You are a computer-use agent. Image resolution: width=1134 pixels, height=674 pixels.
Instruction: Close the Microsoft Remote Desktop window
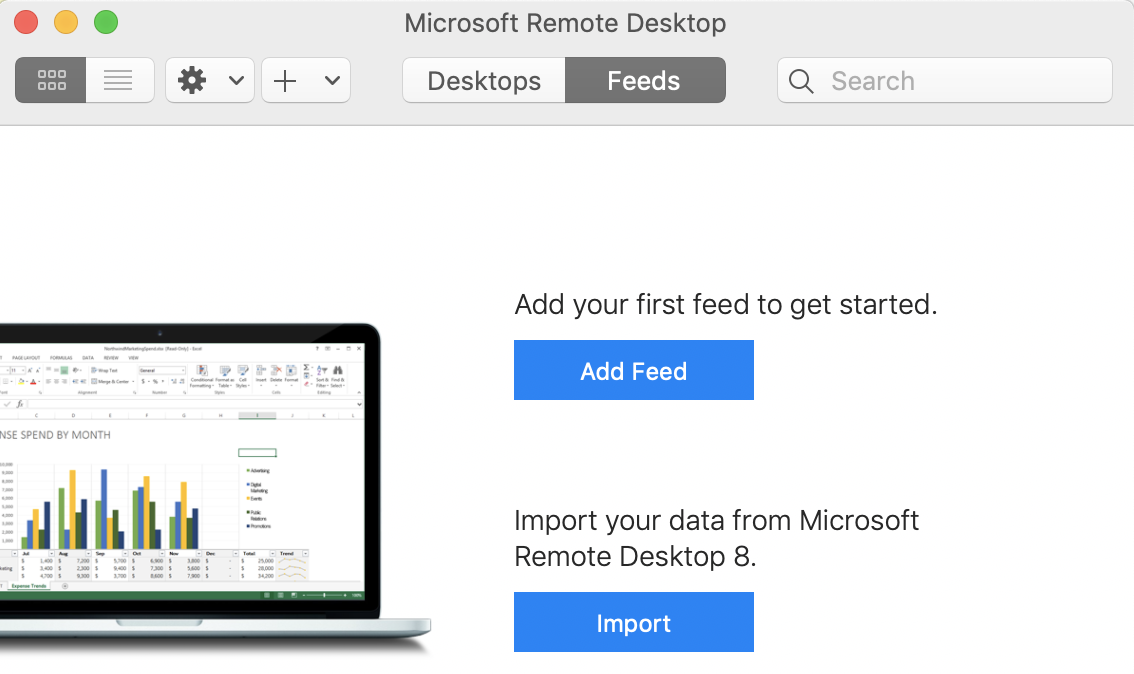[26, 22]
